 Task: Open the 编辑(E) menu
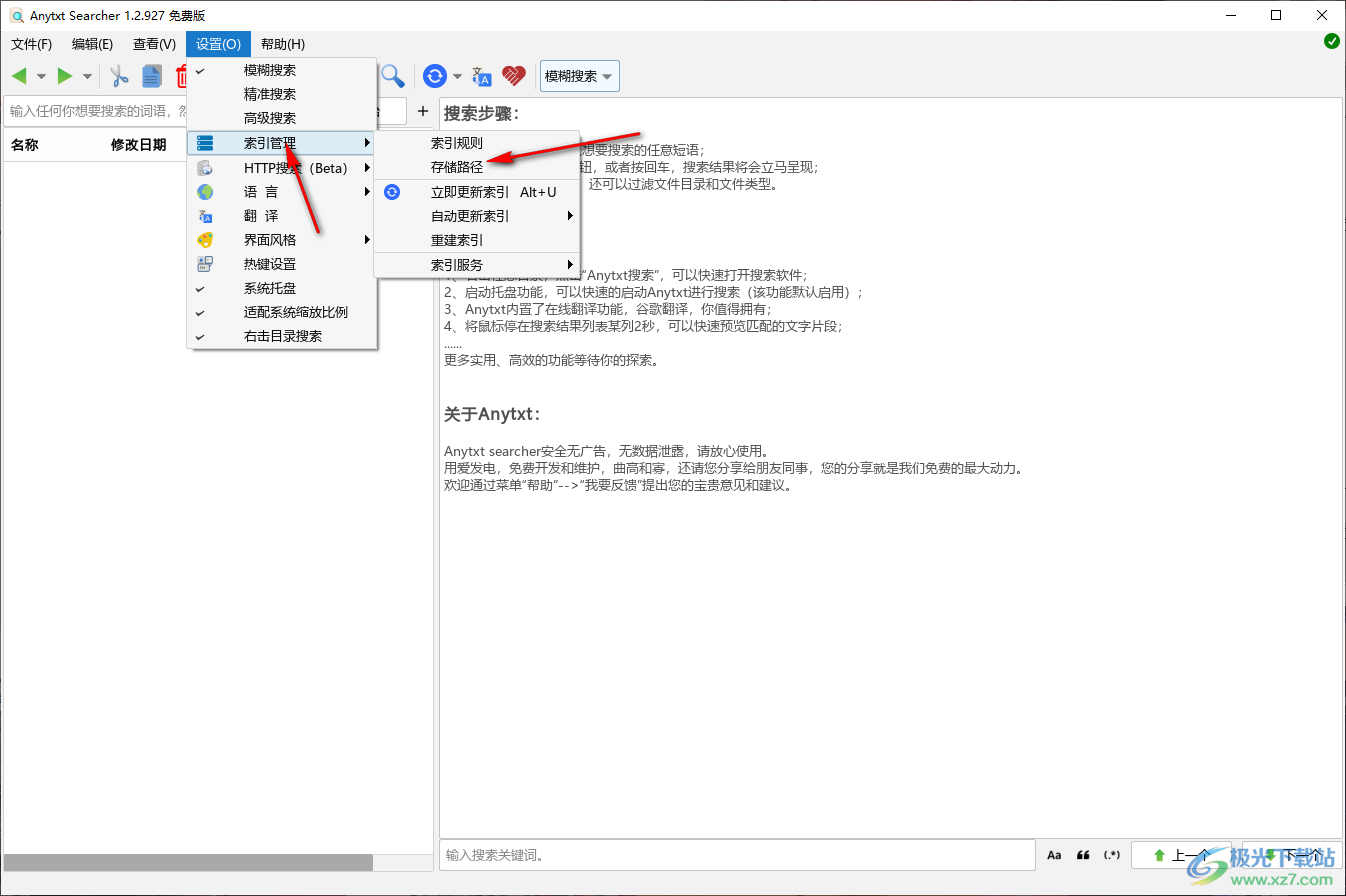click(x=93, y=44)
